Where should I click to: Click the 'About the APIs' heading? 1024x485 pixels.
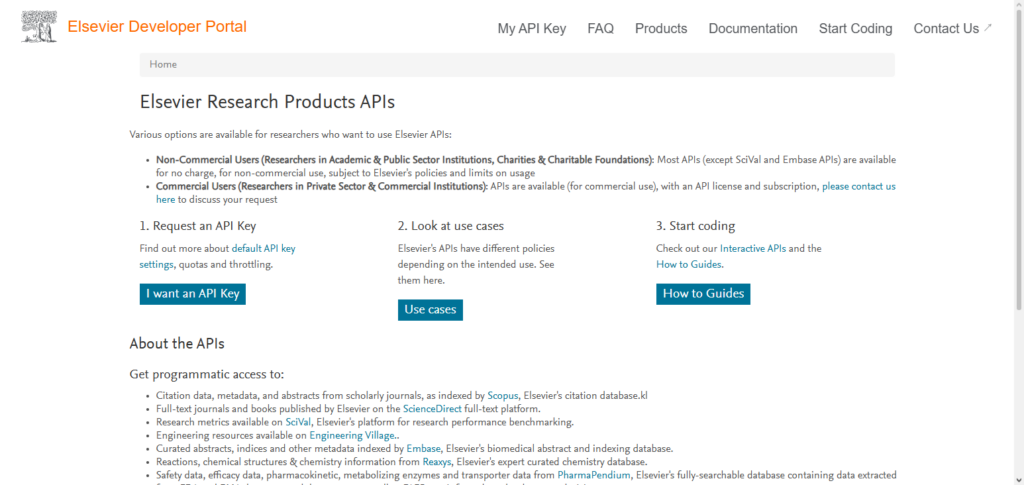coord(177,343)
